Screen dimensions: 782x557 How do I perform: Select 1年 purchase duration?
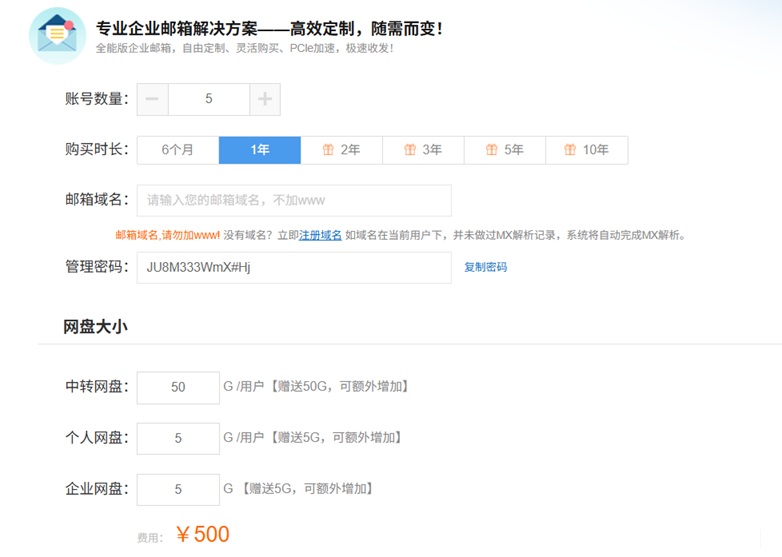point(260,150)
